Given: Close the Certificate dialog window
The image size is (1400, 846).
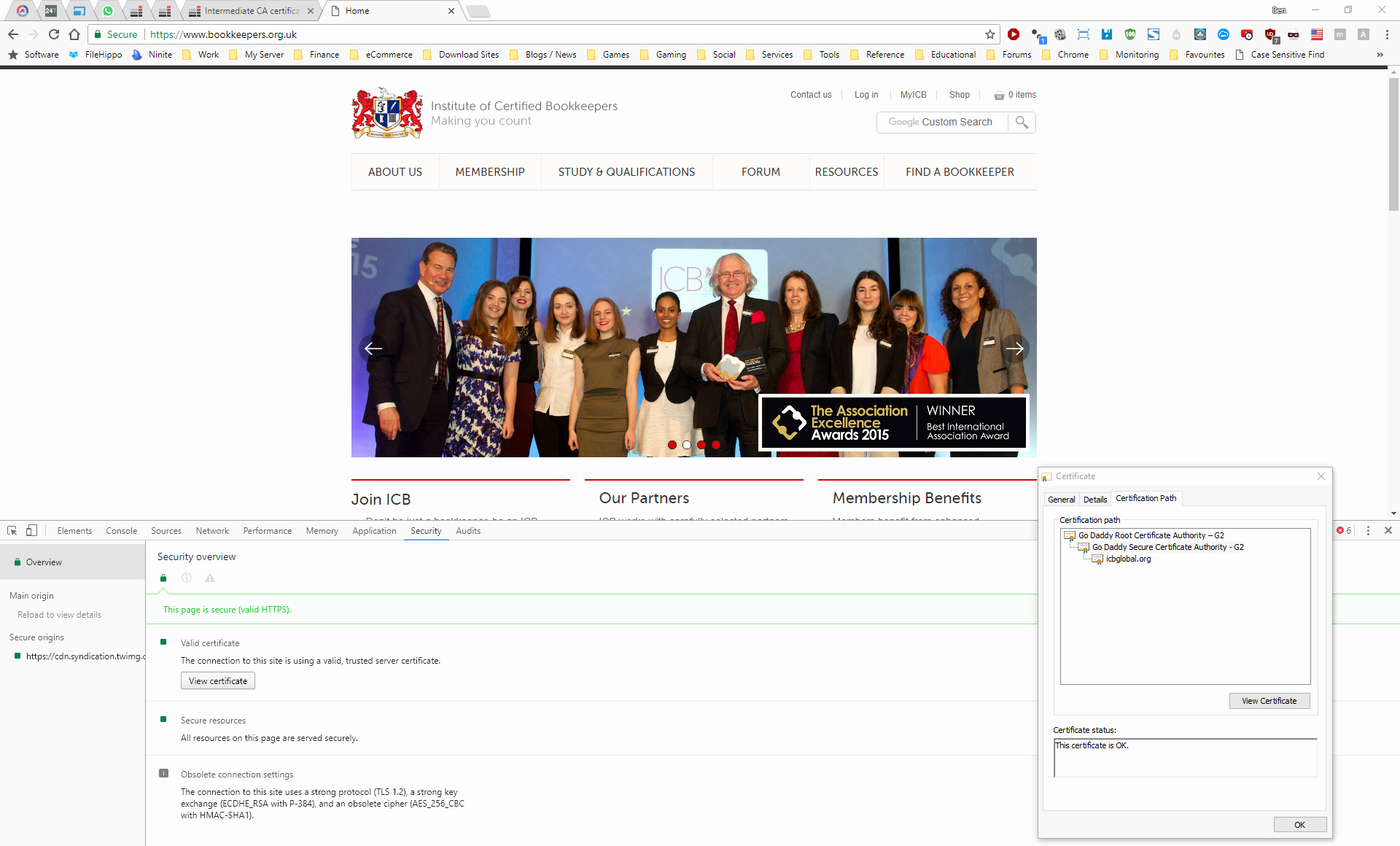Looking at the screenshot, I should [x=1321, y=476].
